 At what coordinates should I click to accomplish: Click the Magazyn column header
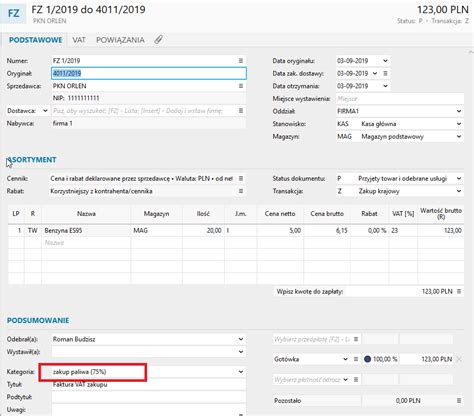(156, 214)
